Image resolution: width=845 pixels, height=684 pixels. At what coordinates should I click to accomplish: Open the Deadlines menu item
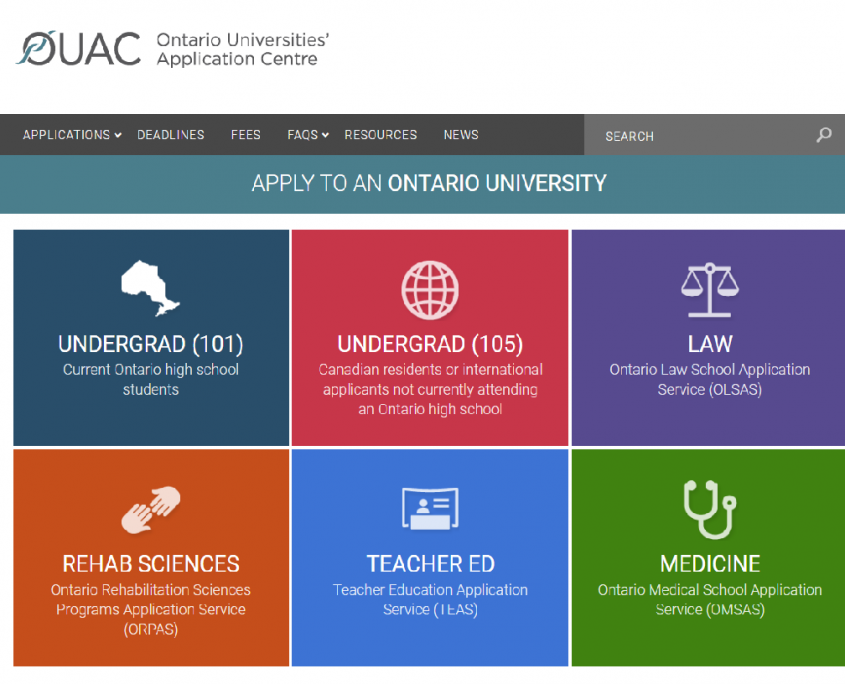[171, 135]
